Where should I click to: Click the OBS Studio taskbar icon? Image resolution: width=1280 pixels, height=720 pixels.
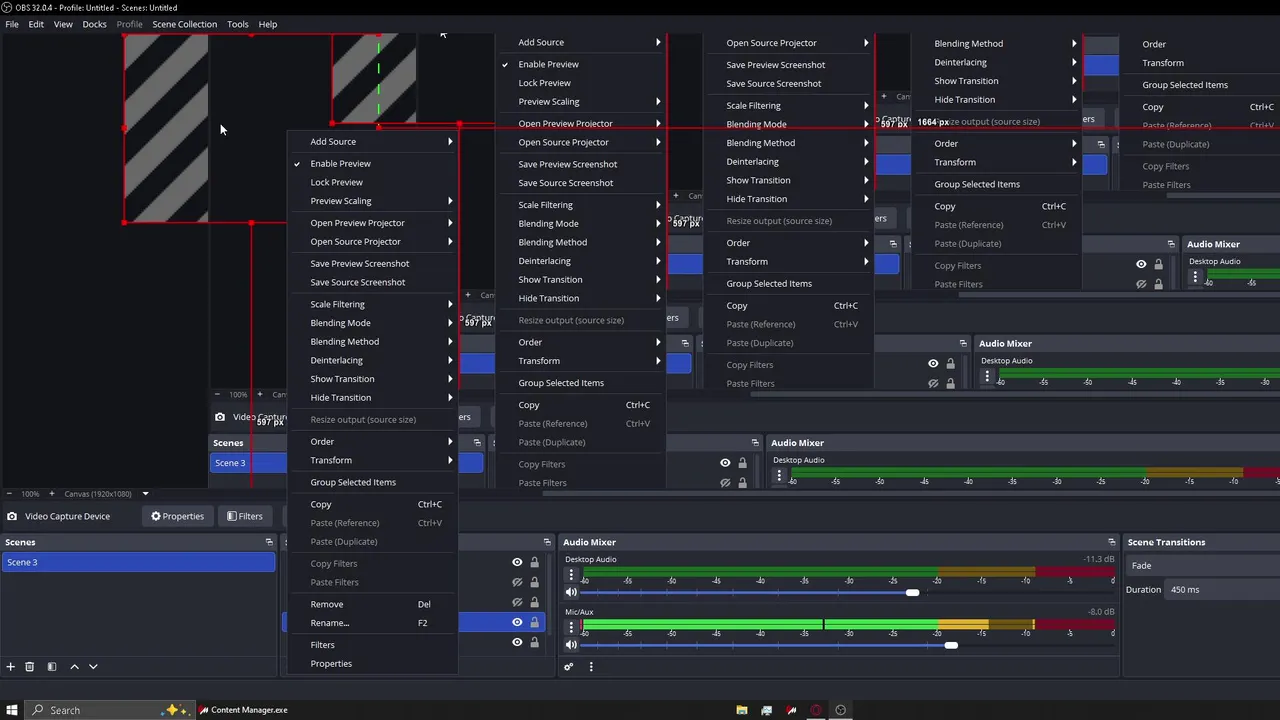841,710
